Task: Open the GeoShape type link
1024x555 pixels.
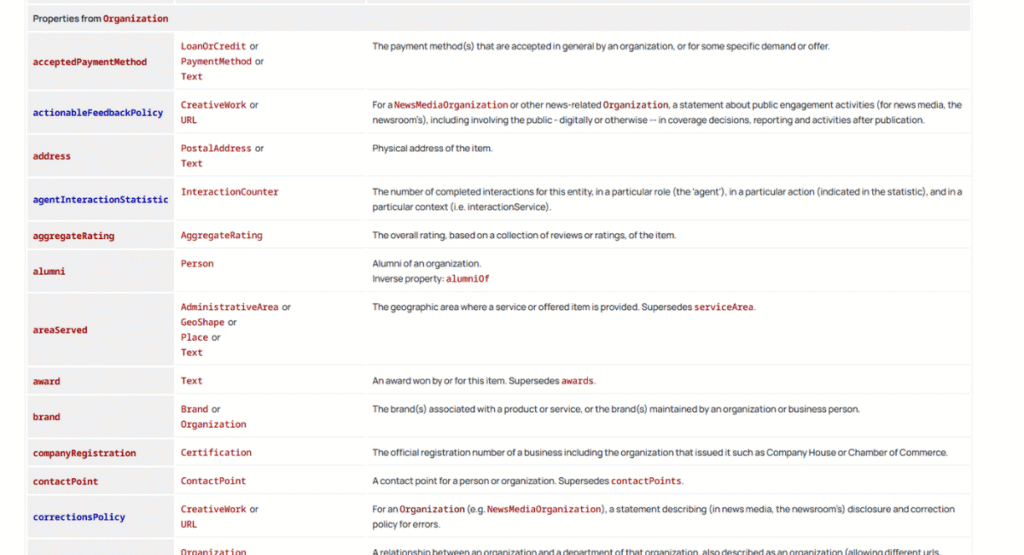Action: coord(202,322)
